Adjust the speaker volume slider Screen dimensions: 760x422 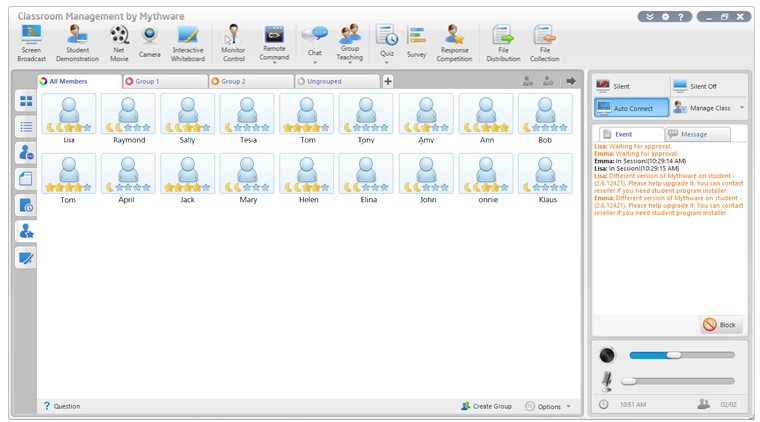click(x=675, y=355)
